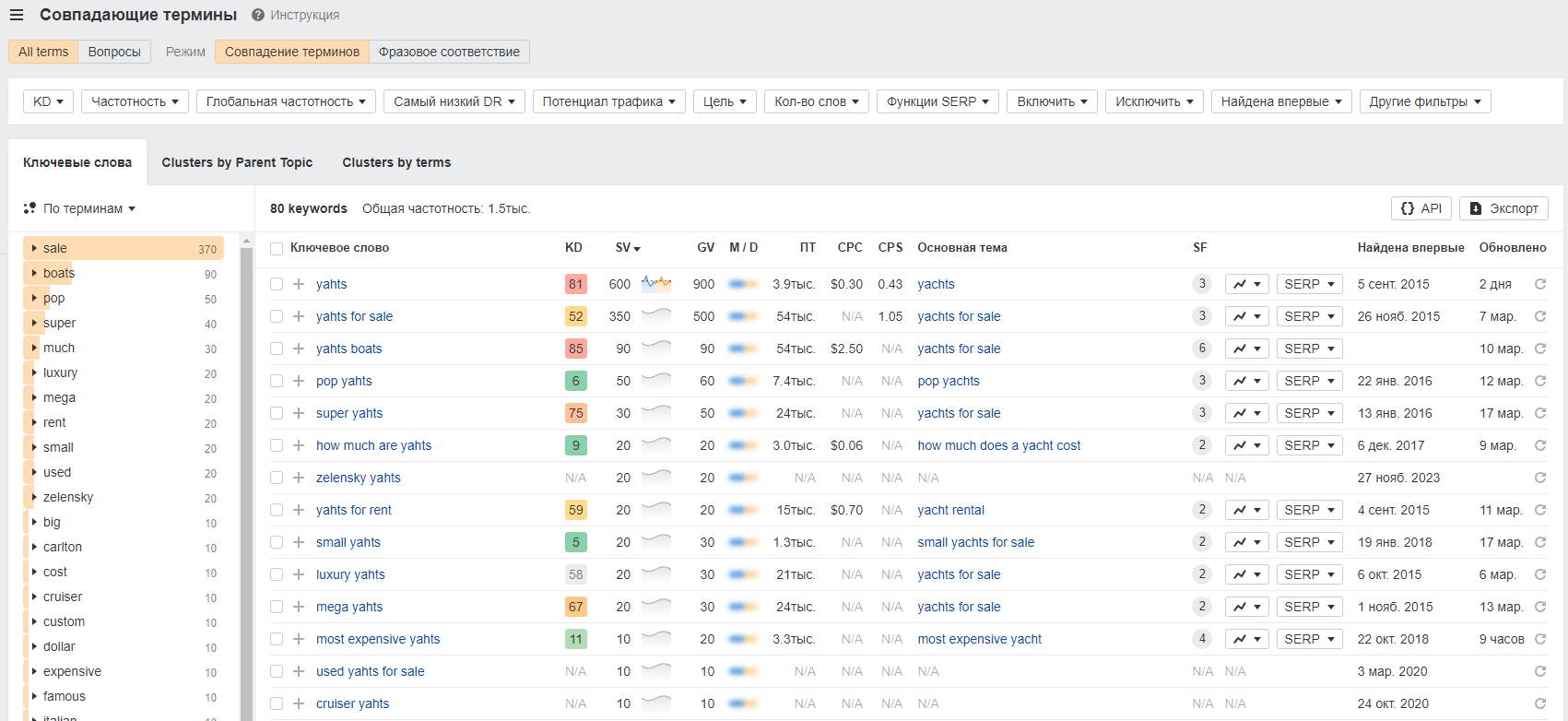Open Функции SERP filter dropdown
The height and width of the screenshot is (721, 1568).
point(938,101)
